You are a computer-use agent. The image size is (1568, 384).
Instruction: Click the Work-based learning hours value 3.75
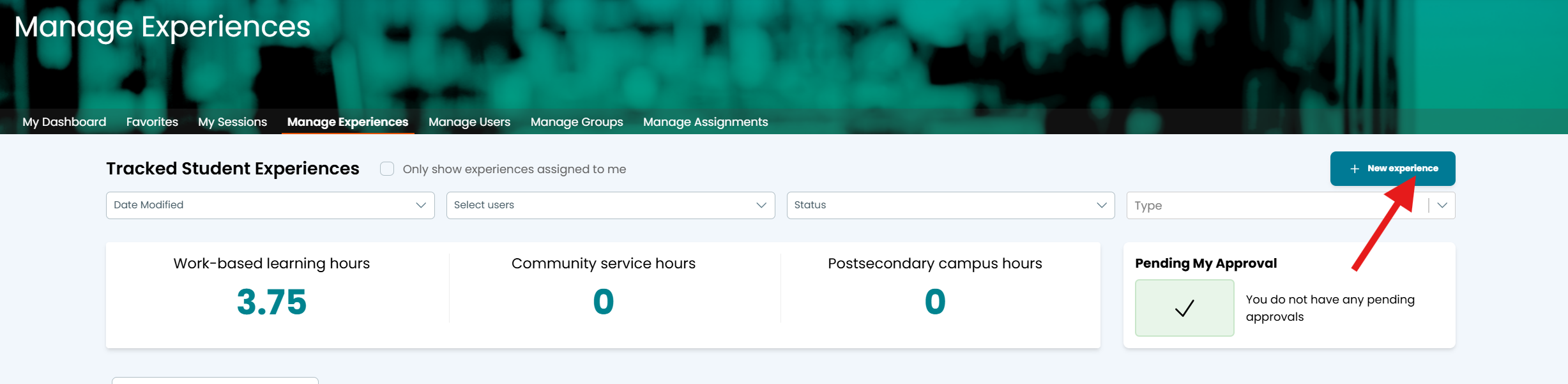271,302
